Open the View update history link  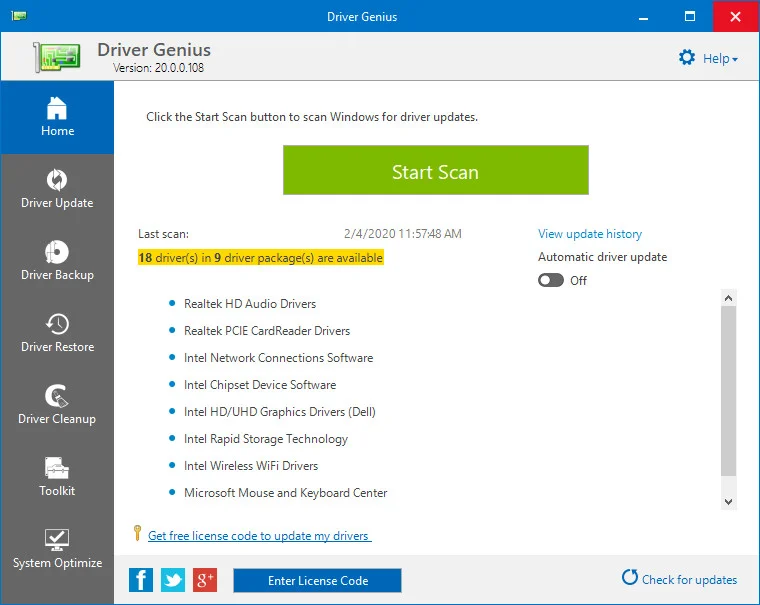[x=590, y=234]
